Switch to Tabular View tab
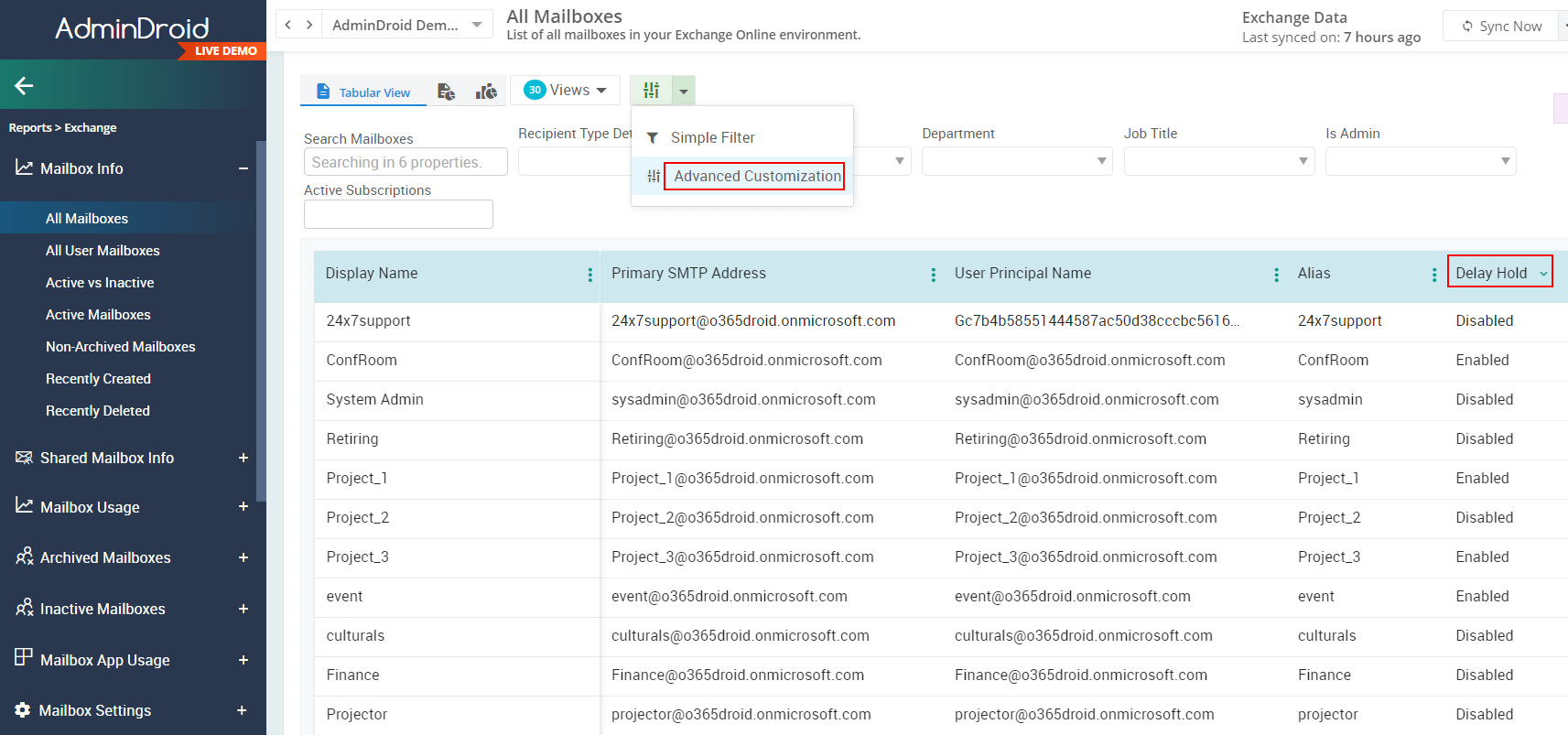The height and width of the screenshot is (735, 1568). point(363,92)
